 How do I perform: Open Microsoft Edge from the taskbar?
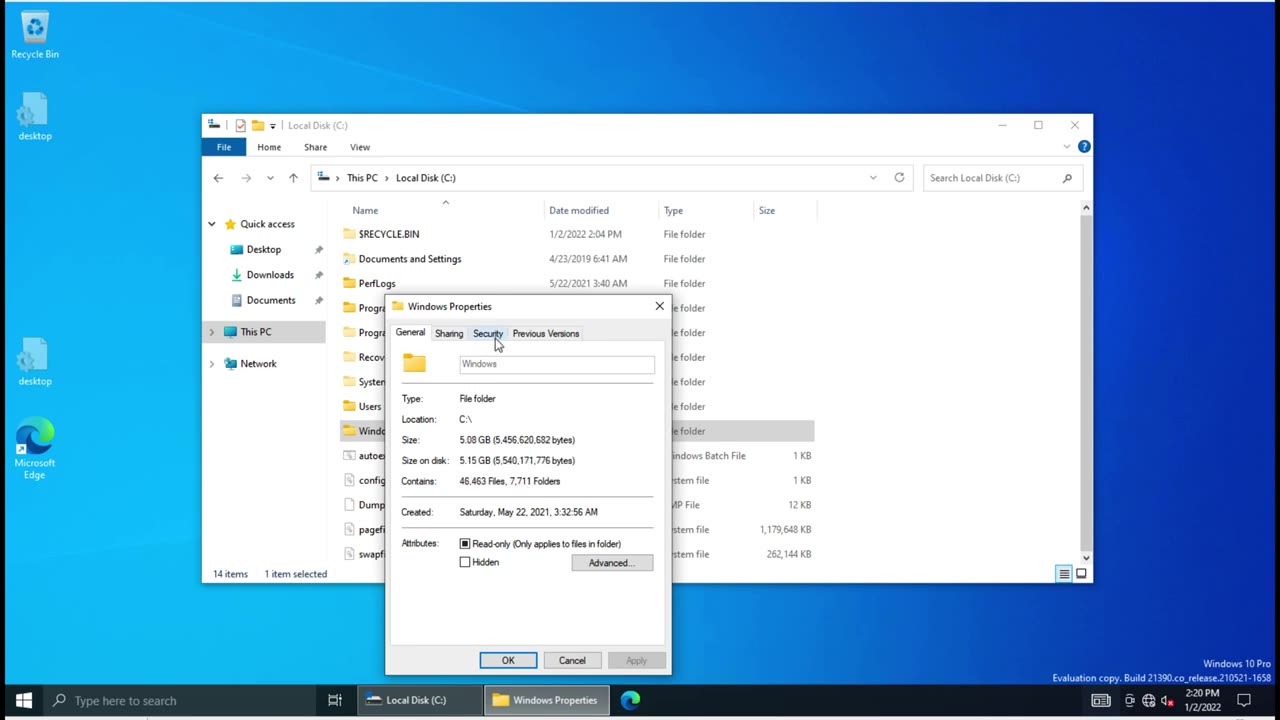coord(629,700)
